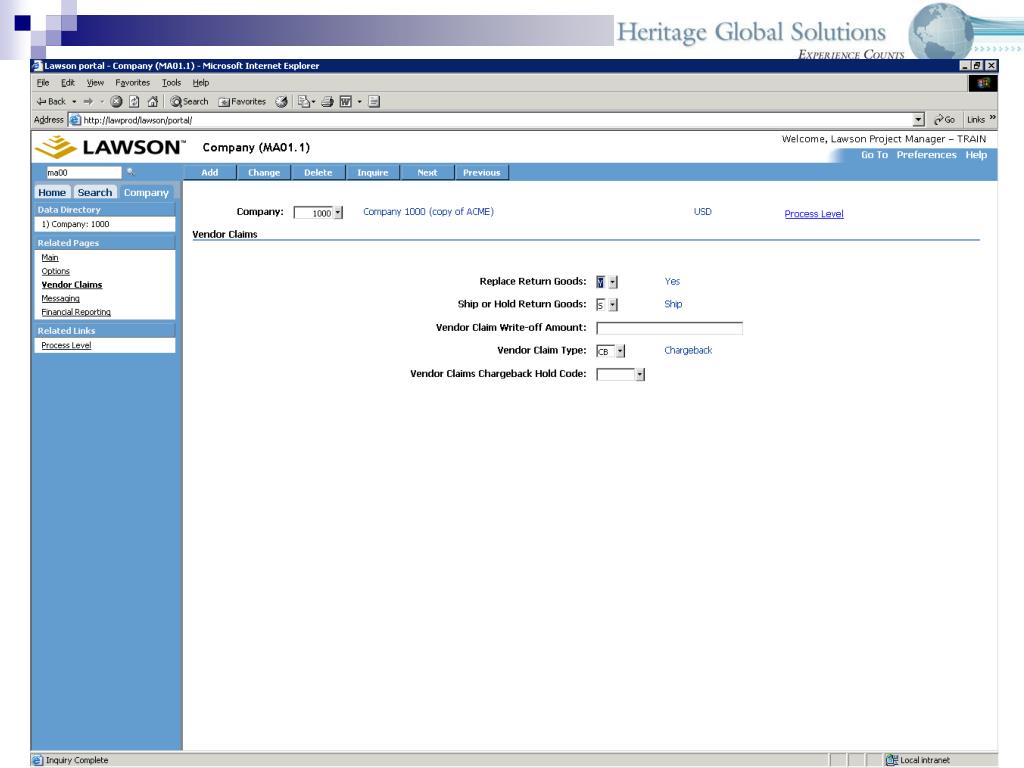Switch to the Search tab
Screen dimensions: 1024x768
95,193
